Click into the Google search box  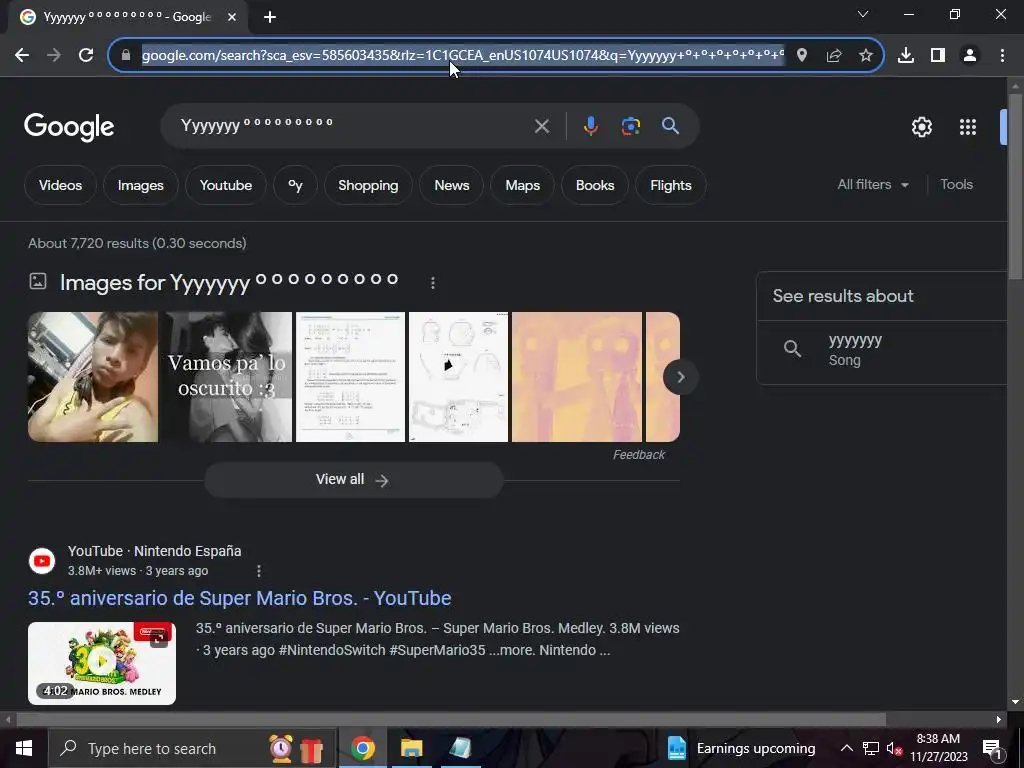tap(353, 125)
